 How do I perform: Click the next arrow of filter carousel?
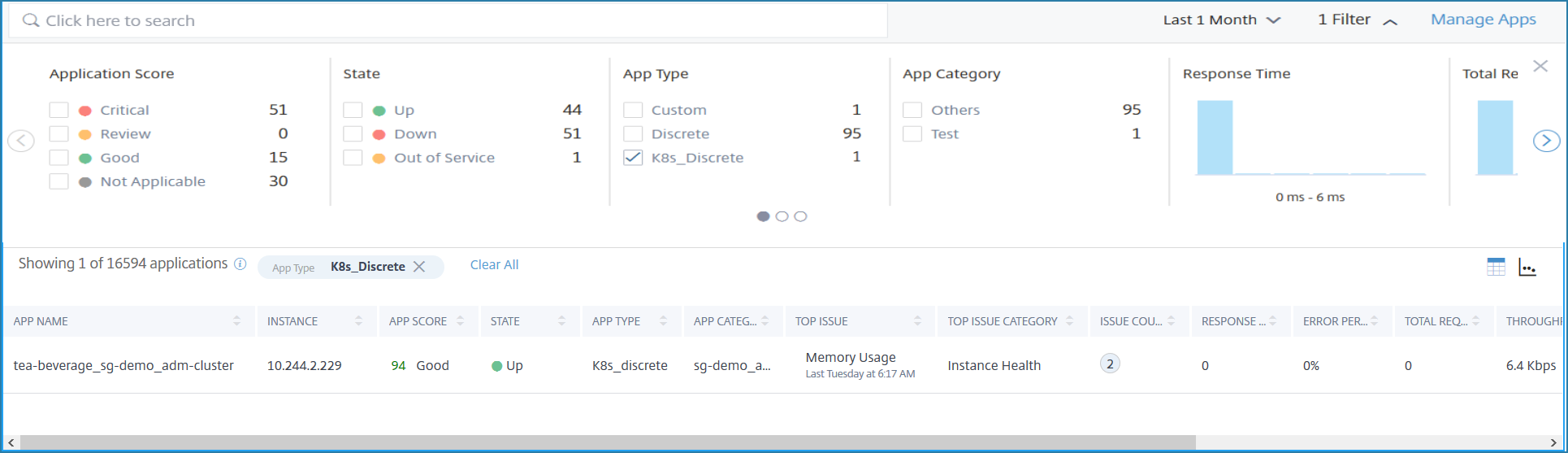tap(1546, 141)
